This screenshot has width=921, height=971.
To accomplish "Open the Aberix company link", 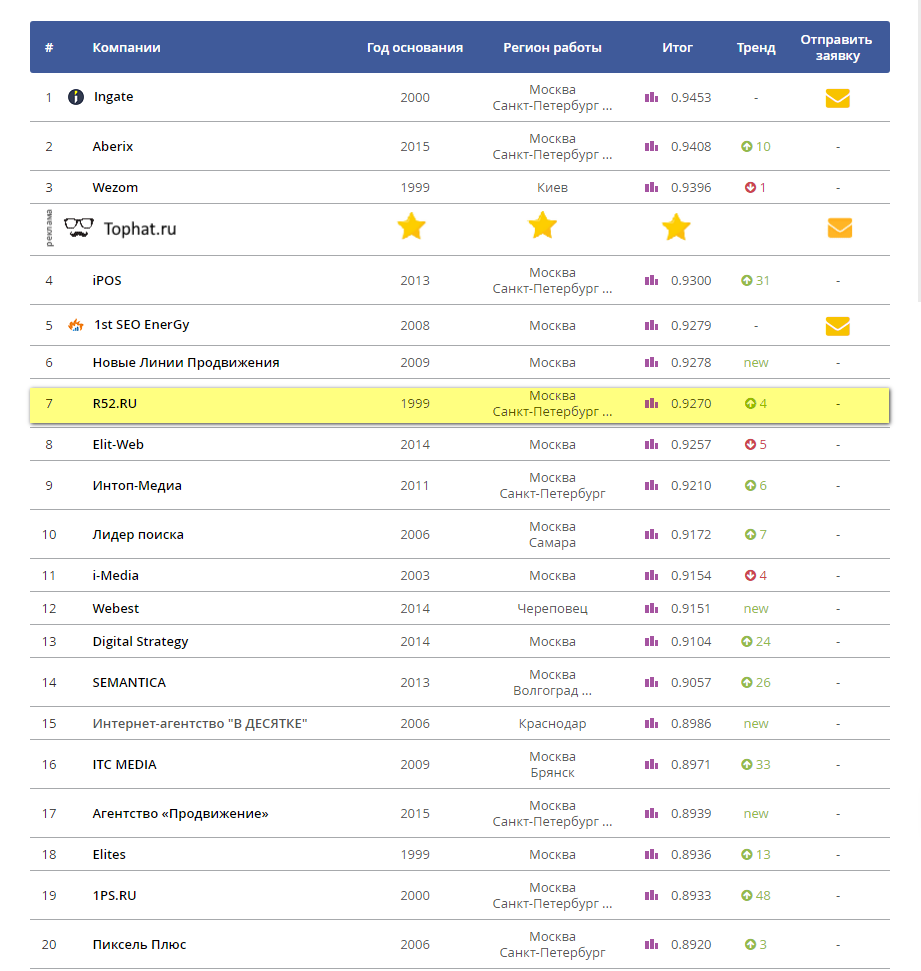I will coord(113,147).
